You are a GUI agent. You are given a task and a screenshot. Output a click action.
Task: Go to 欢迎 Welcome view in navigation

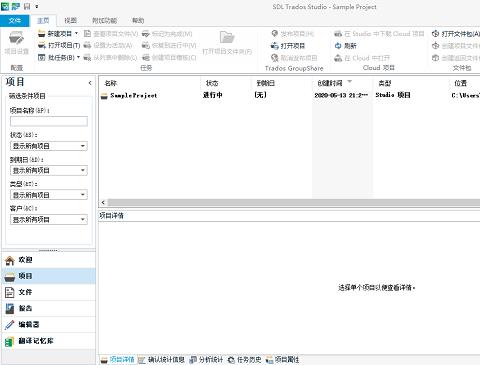click(49, 260)
